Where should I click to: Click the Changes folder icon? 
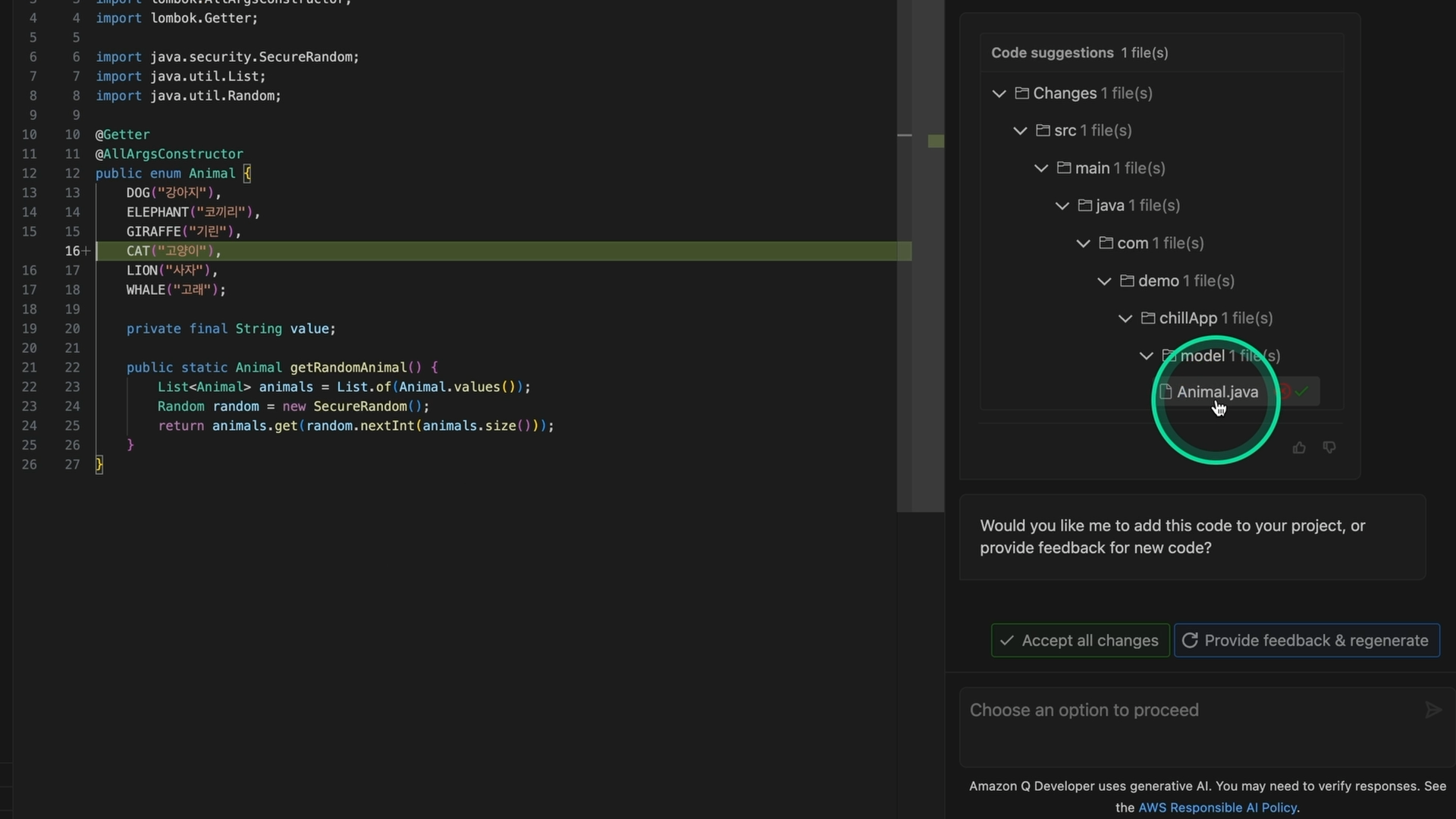tap(1021, 93)
